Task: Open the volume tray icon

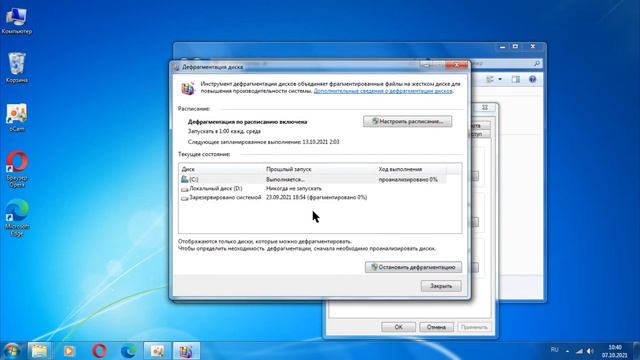Action: coord(590,351)
